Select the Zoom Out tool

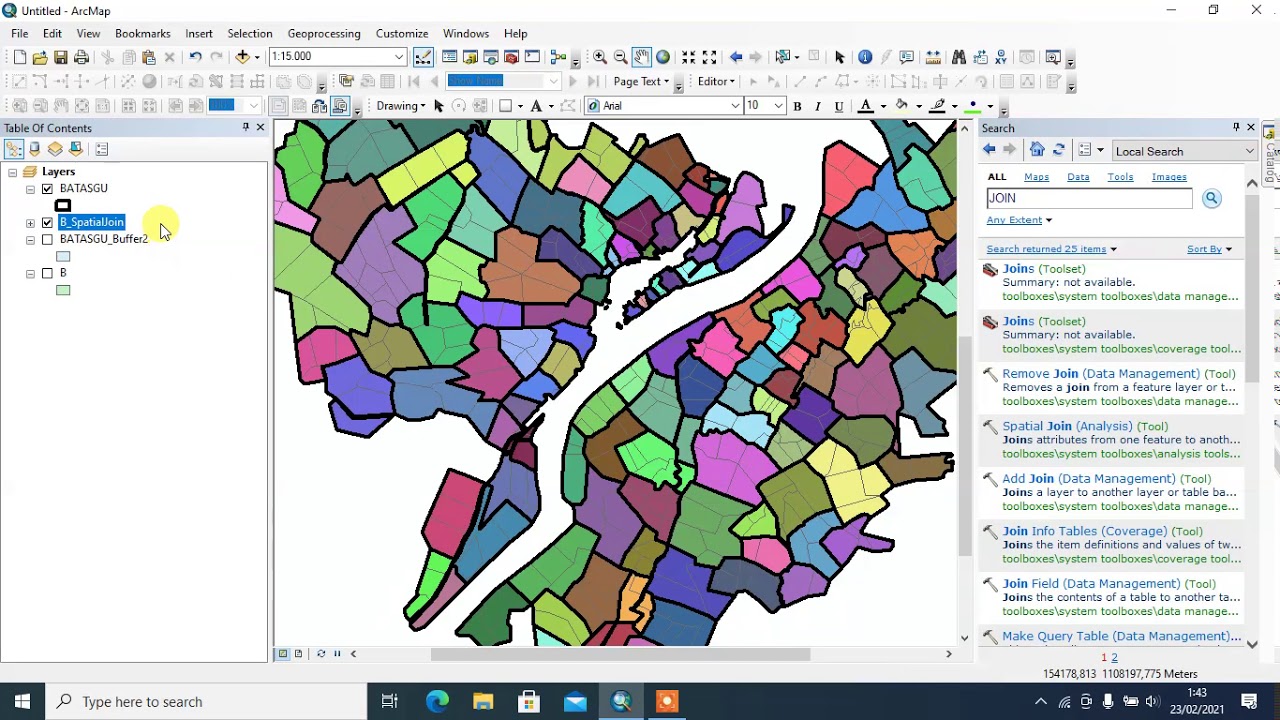pyautogui.click(x=621, y=57)
